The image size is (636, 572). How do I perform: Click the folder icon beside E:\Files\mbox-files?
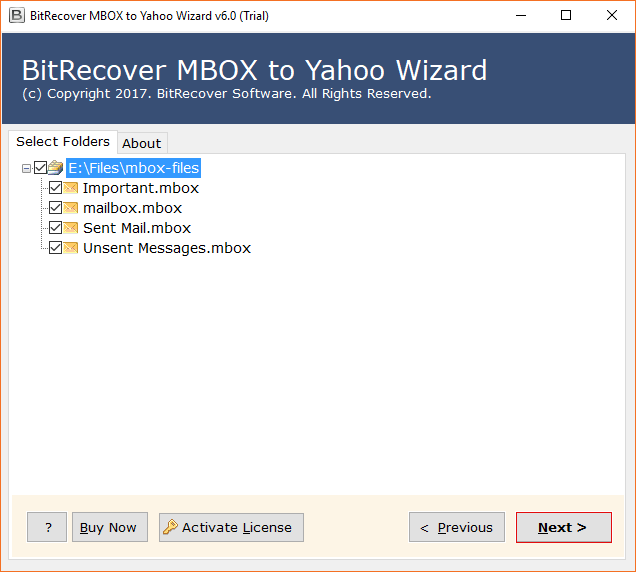56,168
